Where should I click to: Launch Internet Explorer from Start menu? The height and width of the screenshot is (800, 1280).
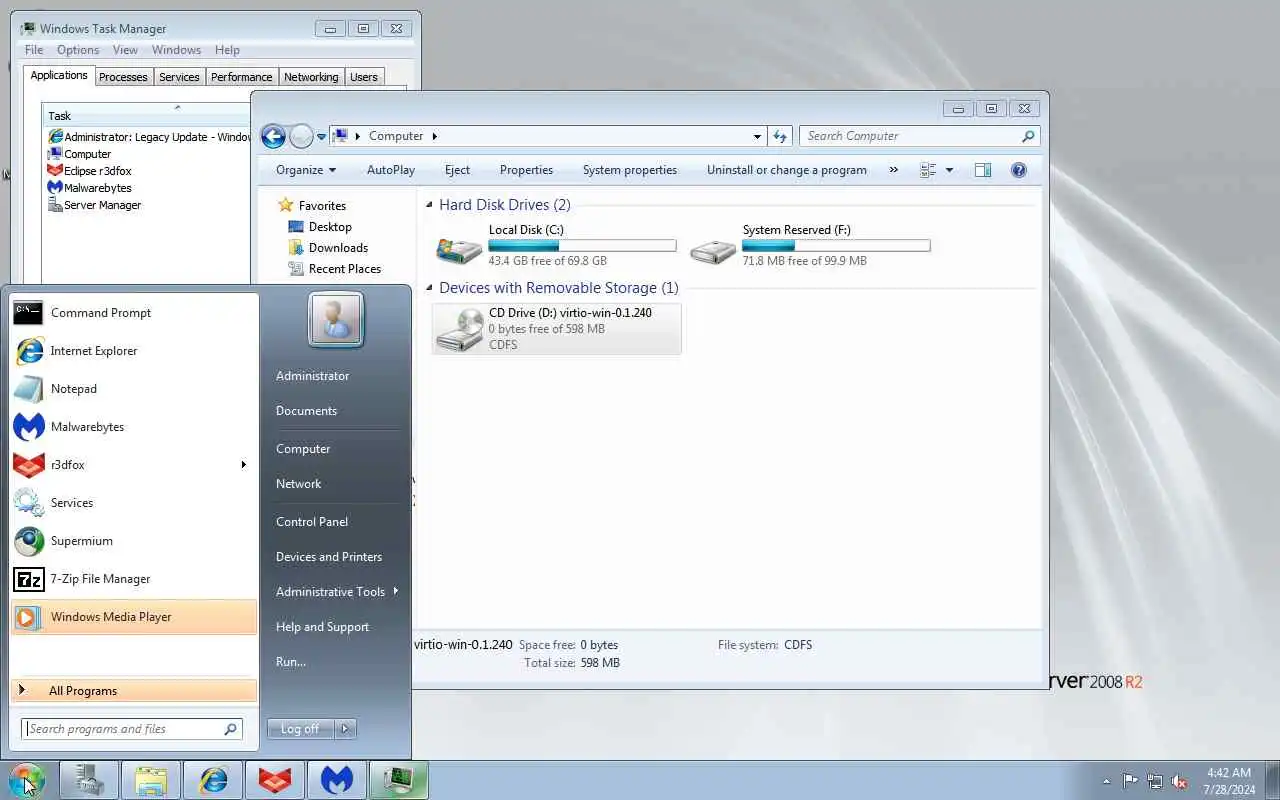coord(134,351)
